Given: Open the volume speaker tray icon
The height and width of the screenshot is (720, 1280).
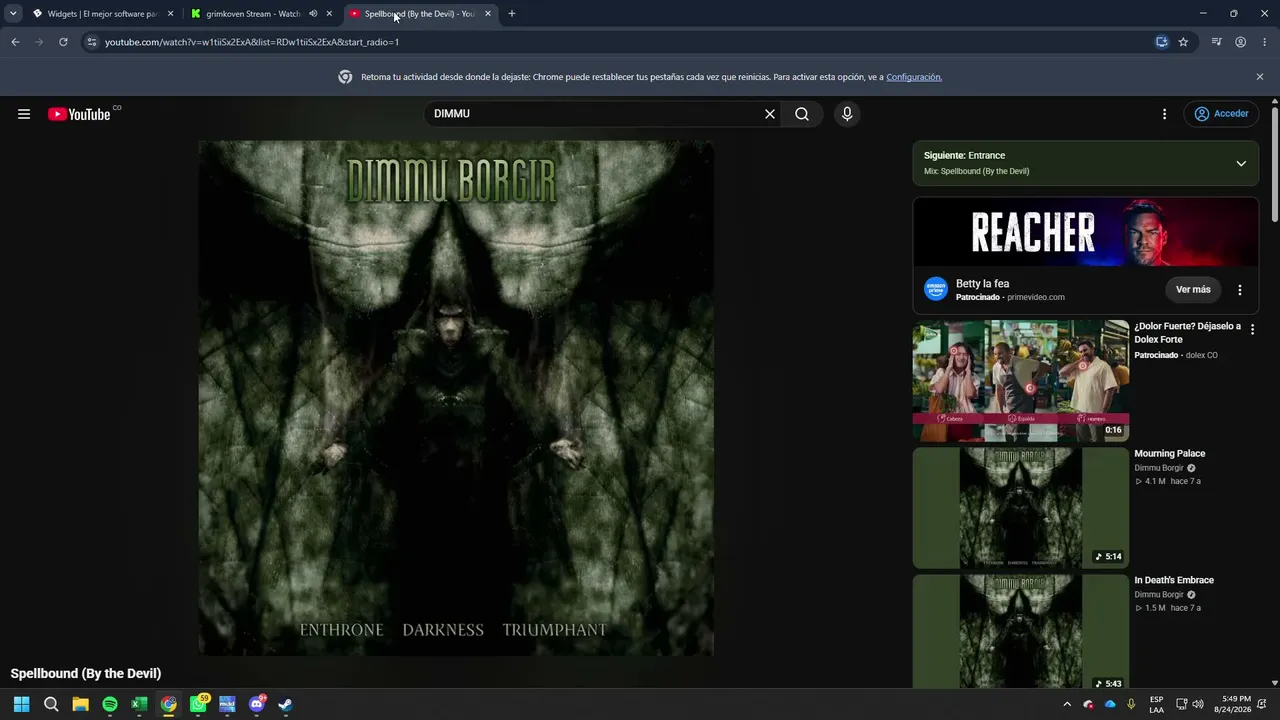Looking at the screenshot, I should pyautogui.click(x=1198, y=704).
